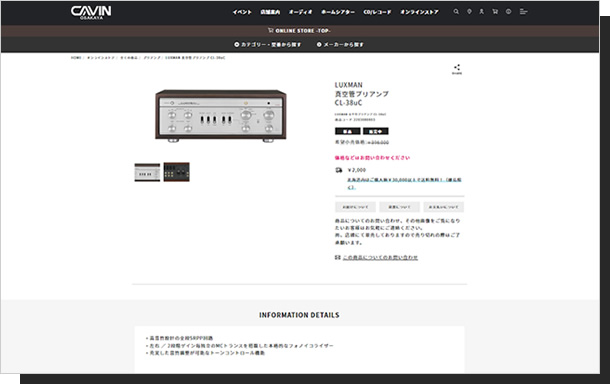Click オンラインストア in the breadcrumb

click(x=100, y=58)
